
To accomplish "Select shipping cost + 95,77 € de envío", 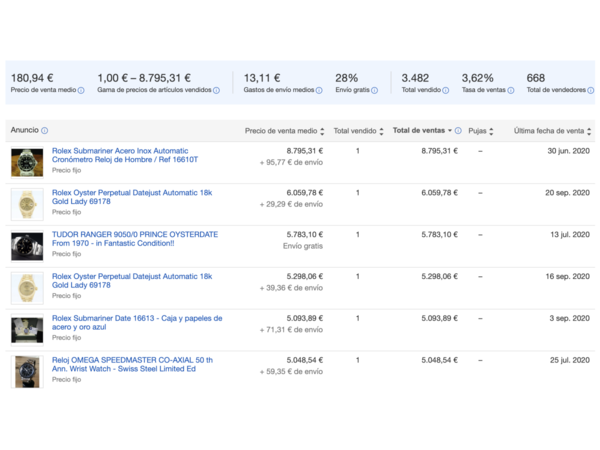I will pos(291,162).
